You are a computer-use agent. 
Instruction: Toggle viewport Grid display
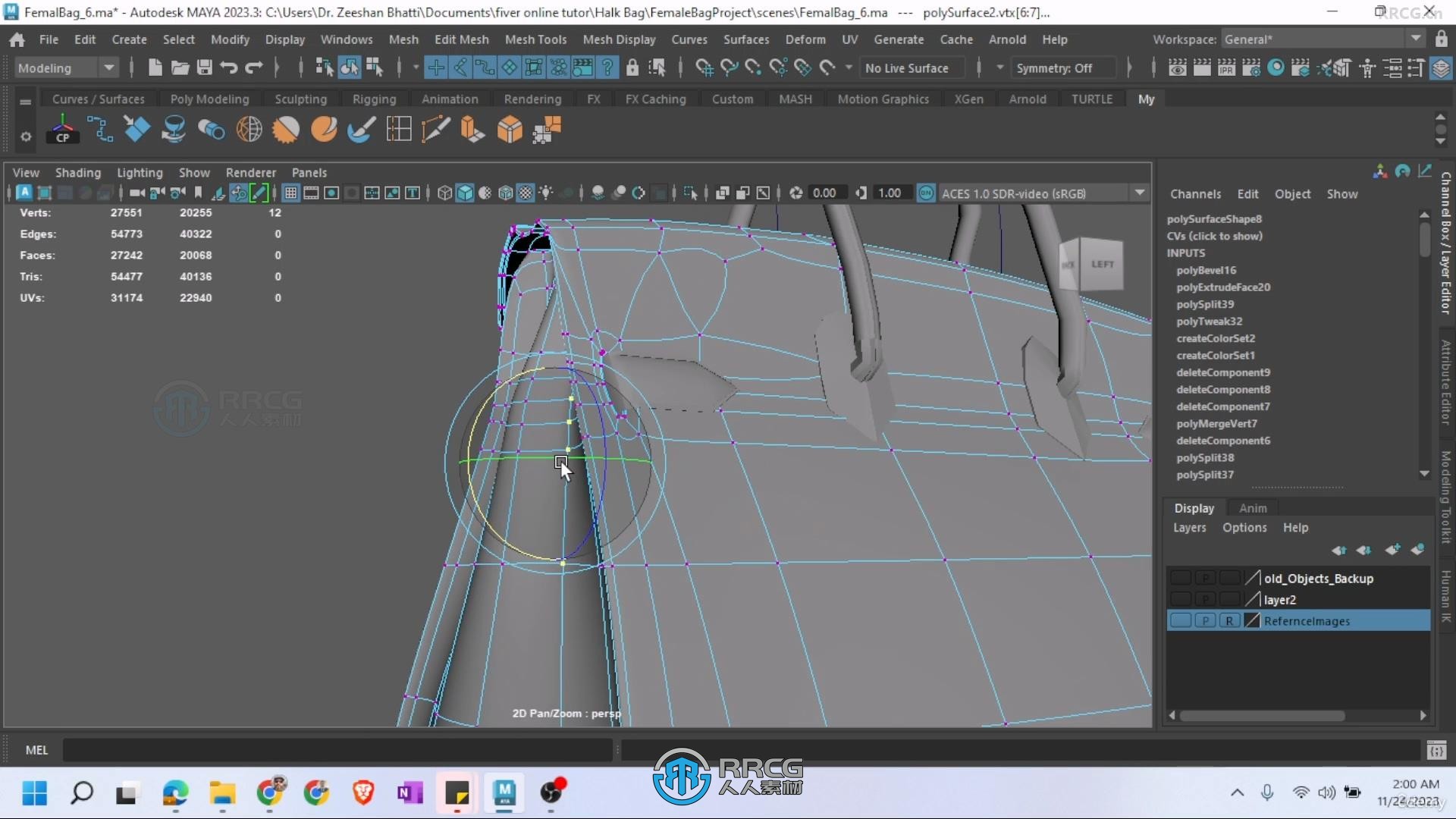click(290, 193)
